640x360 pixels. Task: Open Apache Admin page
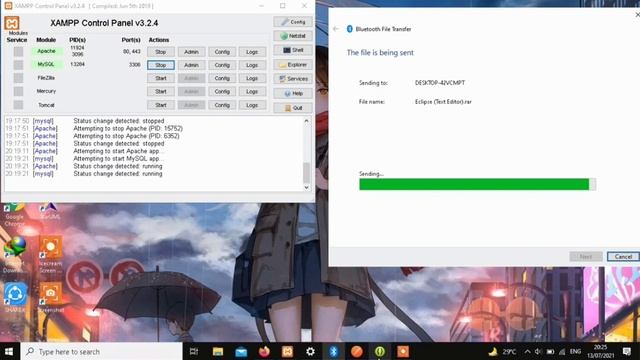[x=191, y=52]
